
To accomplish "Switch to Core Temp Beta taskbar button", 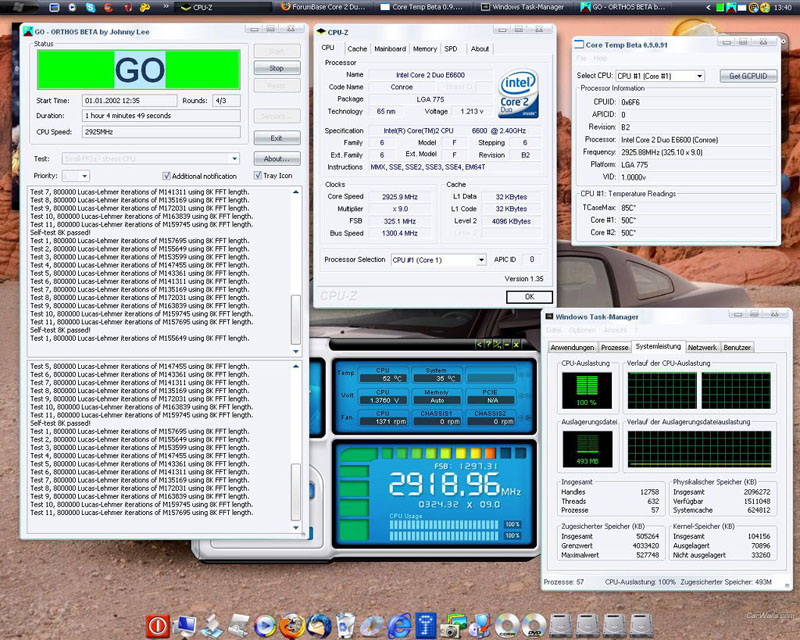I will coord(422,7).
